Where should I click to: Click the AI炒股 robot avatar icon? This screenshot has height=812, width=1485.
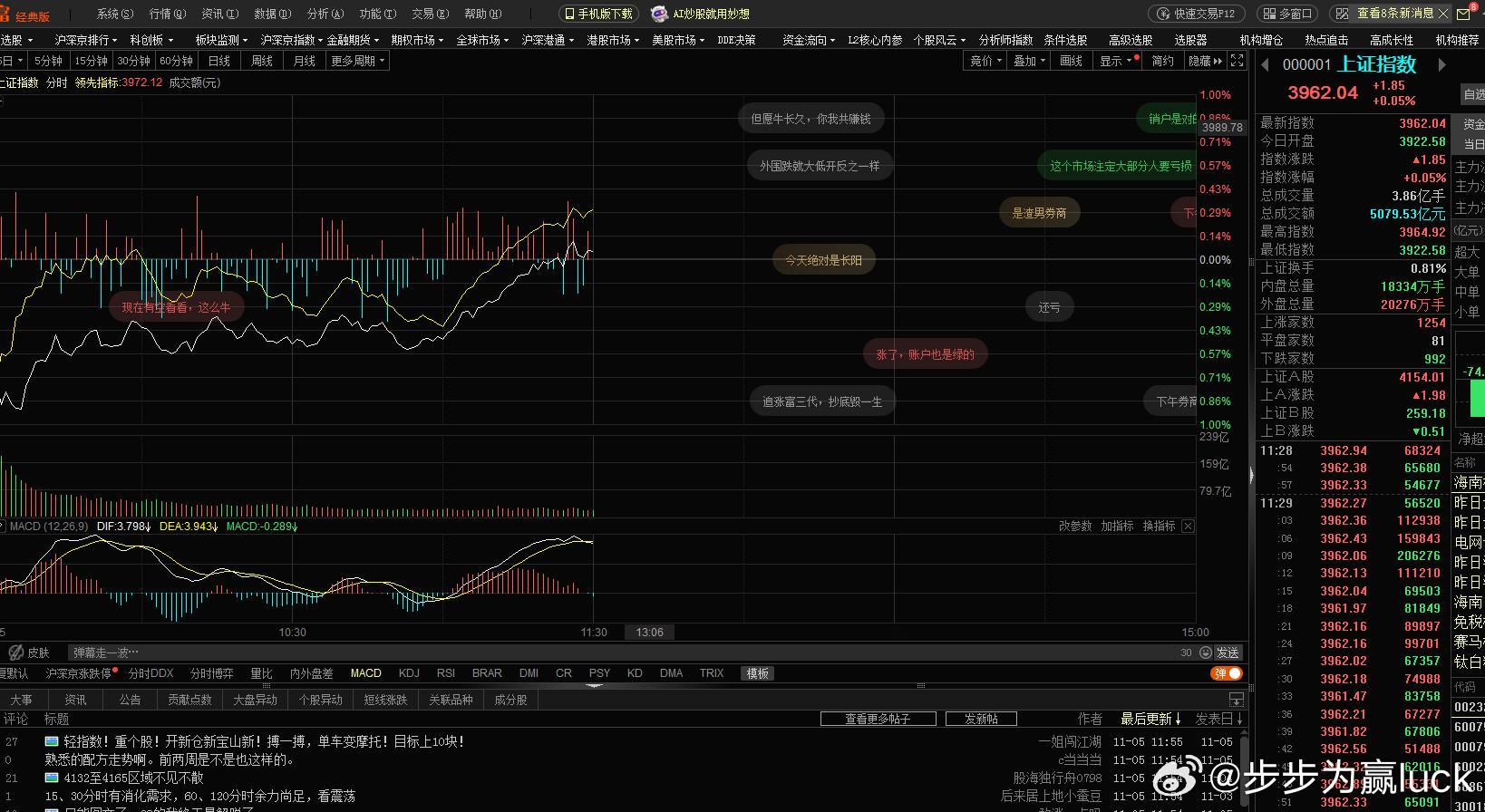coord(659,14)
